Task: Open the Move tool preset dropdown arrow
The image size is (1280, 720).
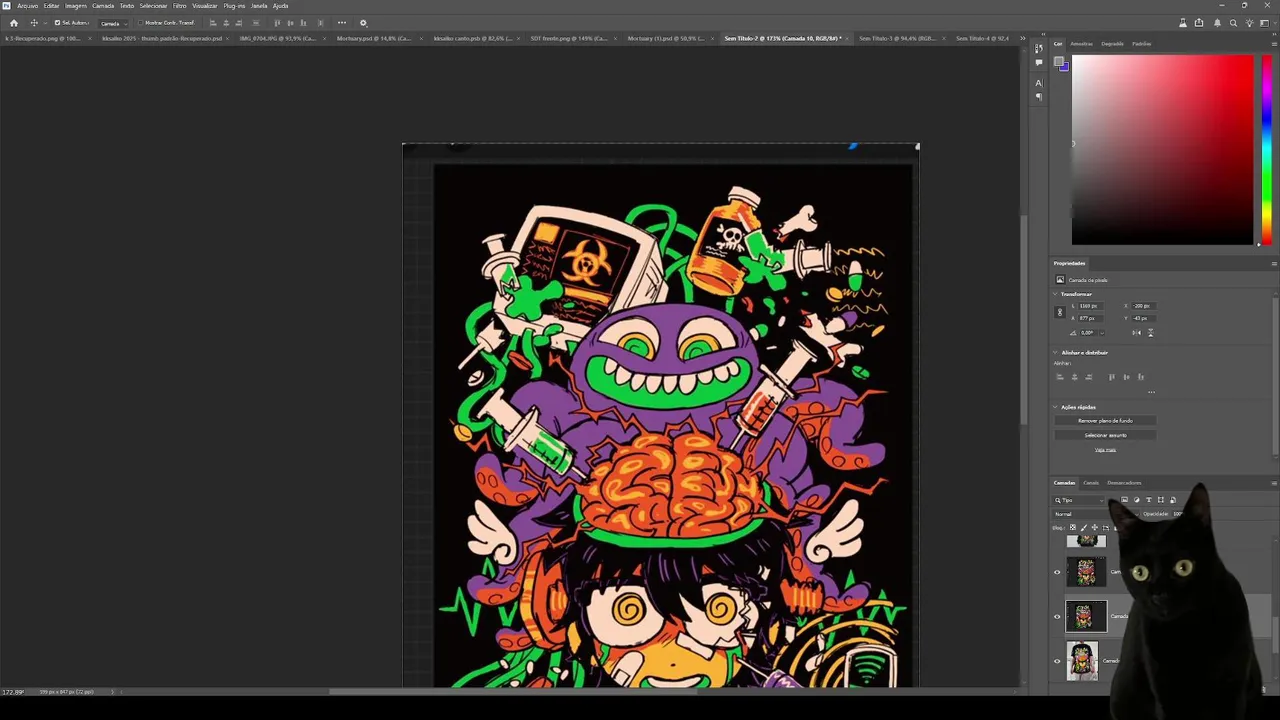Action: pos(46,23)
